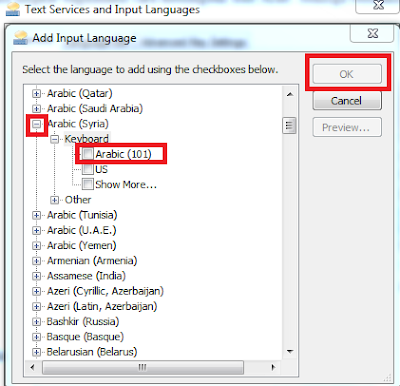Select the Arabic (U.A.E.) label
This screenshot has width=400, height=386.
point(82,230)
